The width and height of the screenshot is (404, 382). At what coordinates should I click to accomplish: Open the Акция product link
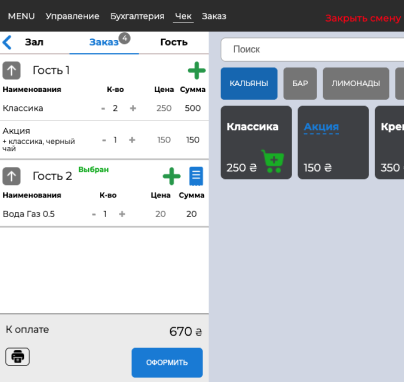[321, 127]
